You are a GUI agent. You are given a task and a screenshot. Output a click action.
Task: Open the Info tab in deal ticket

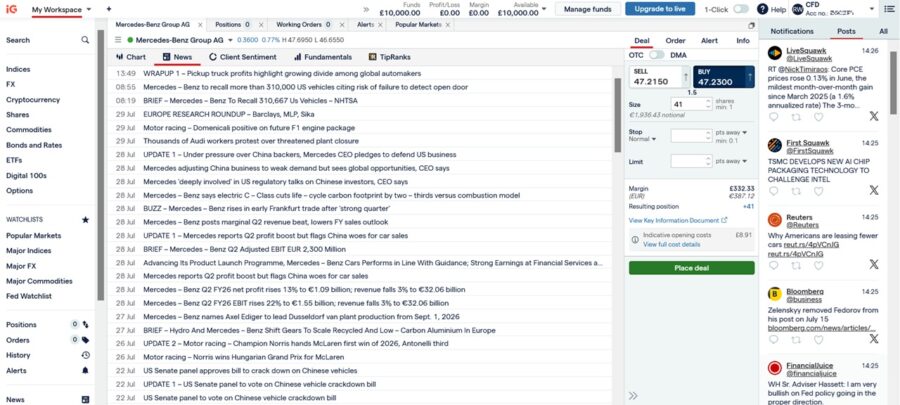click(743, 41)
